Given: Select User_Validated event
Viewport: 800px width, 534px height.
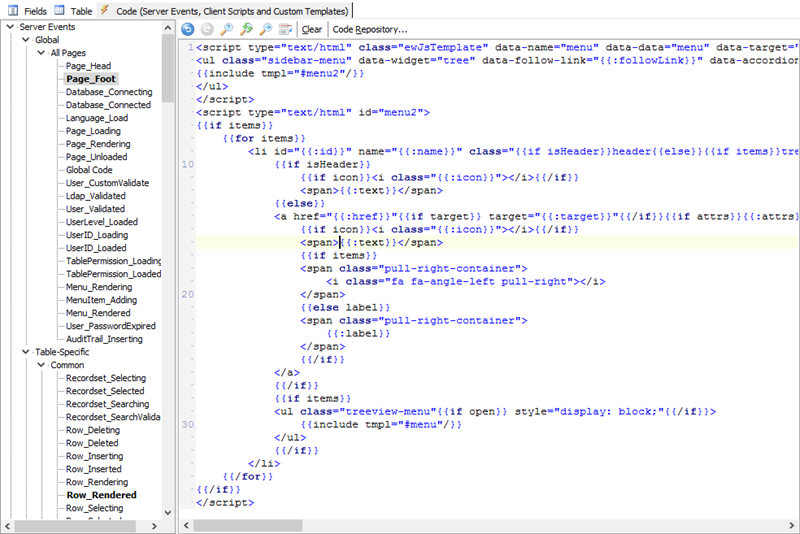Looking at the screenshot, I should pyautogui.click(x=95, y=209).
